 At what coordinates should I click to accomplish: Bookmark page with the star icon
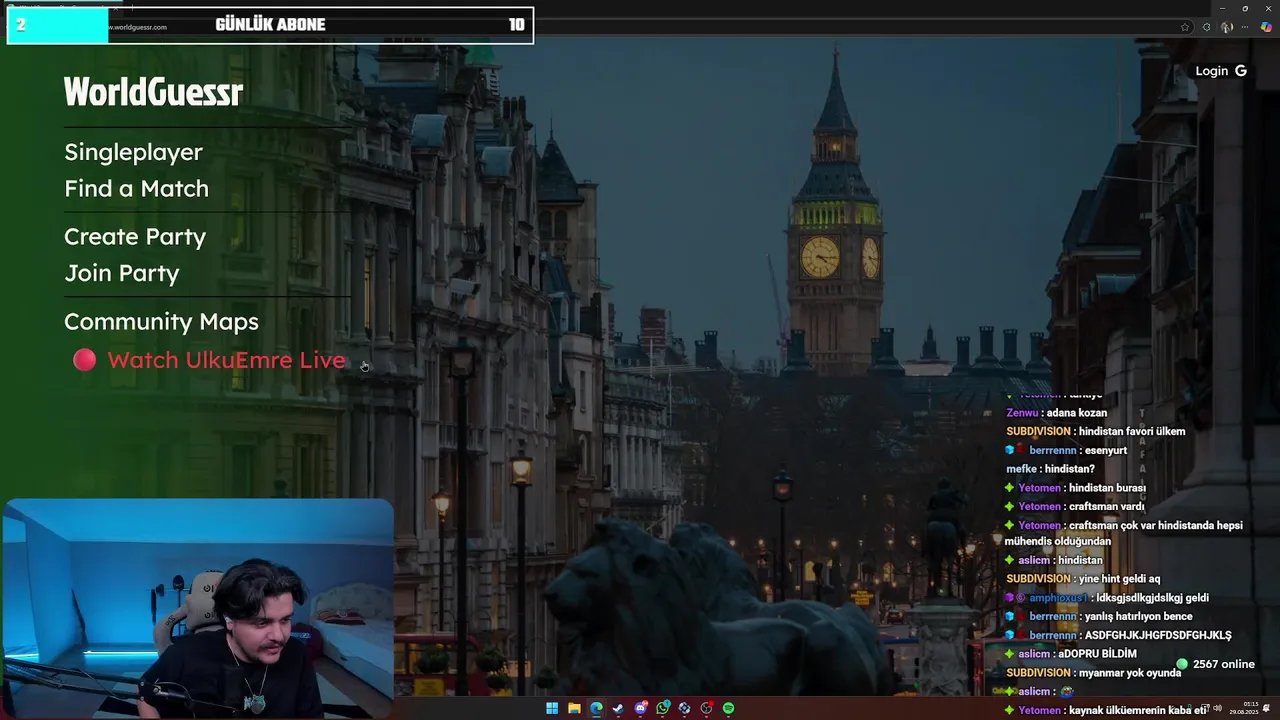(1185, 27)
